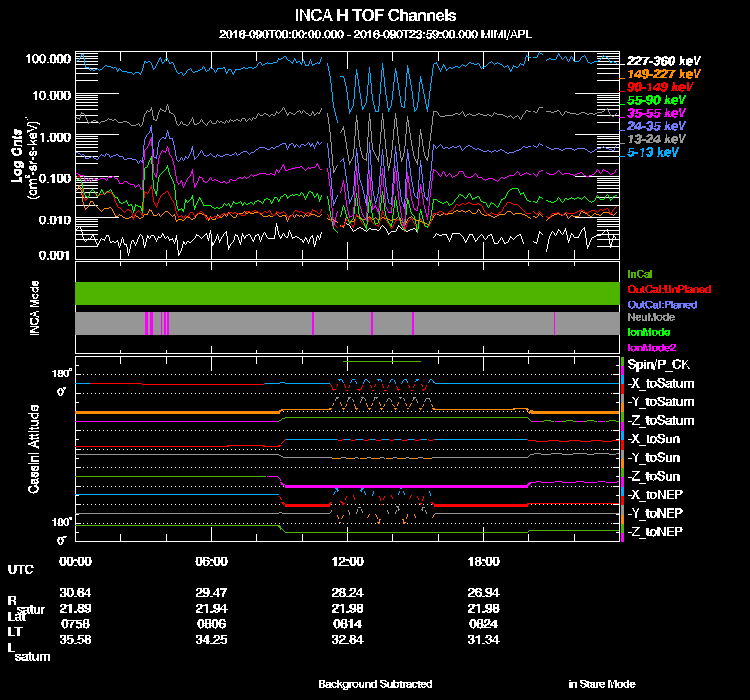The image size is (750, 700).
Task: Click the 06:00 UTC time axis label
Action: click(212, 561)
